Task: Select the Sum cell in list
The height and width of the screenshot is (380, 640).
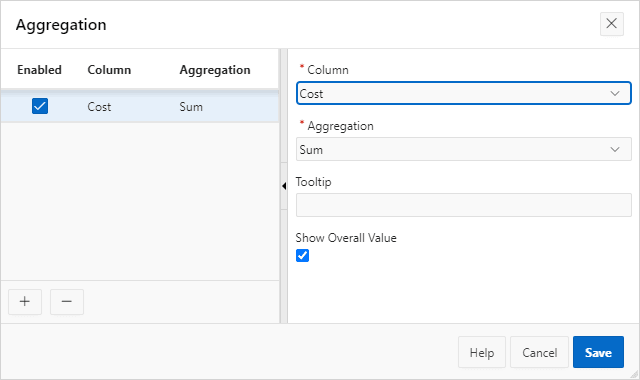Action: point(191,107)
